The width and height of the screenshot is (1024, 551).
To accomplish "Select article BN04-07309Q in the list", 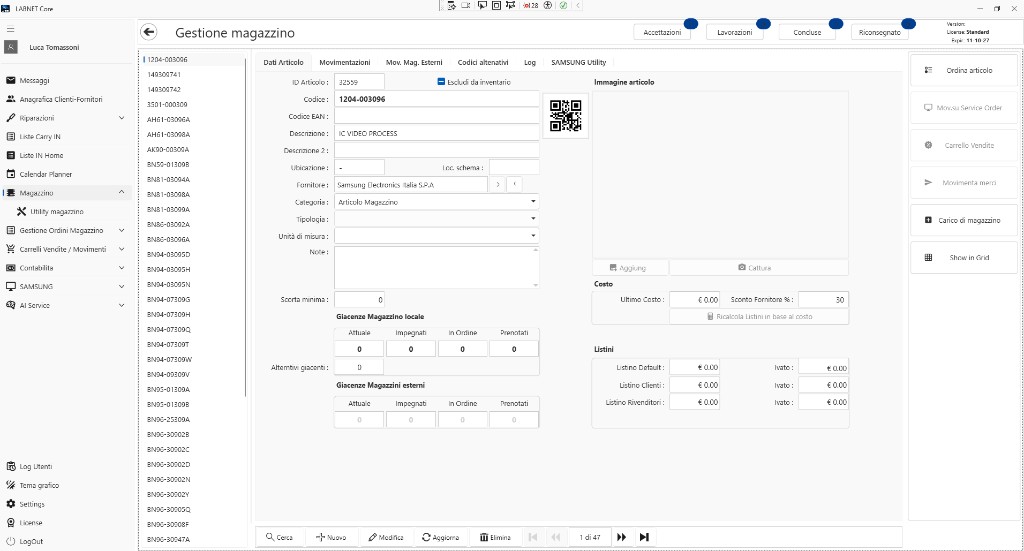I will tap(168, 330).
